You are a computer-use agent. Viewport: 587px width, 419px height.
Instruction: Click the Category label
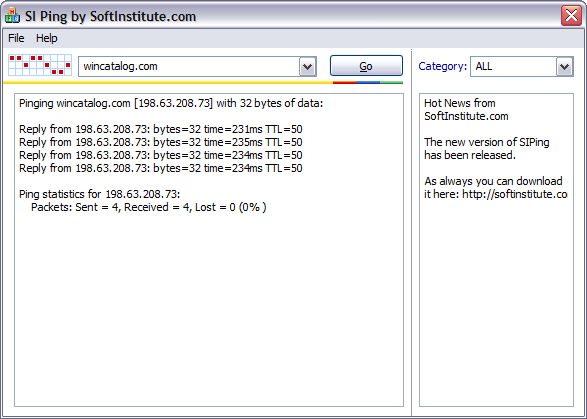(x=442, y=66)
